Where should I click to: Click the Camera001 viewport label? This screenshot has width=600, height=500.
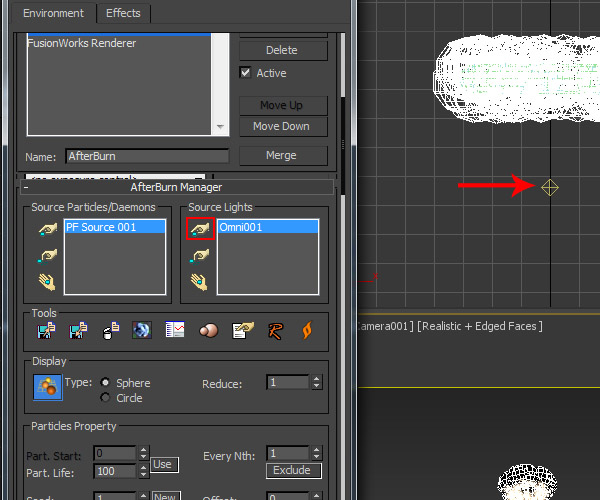(386, 326)
